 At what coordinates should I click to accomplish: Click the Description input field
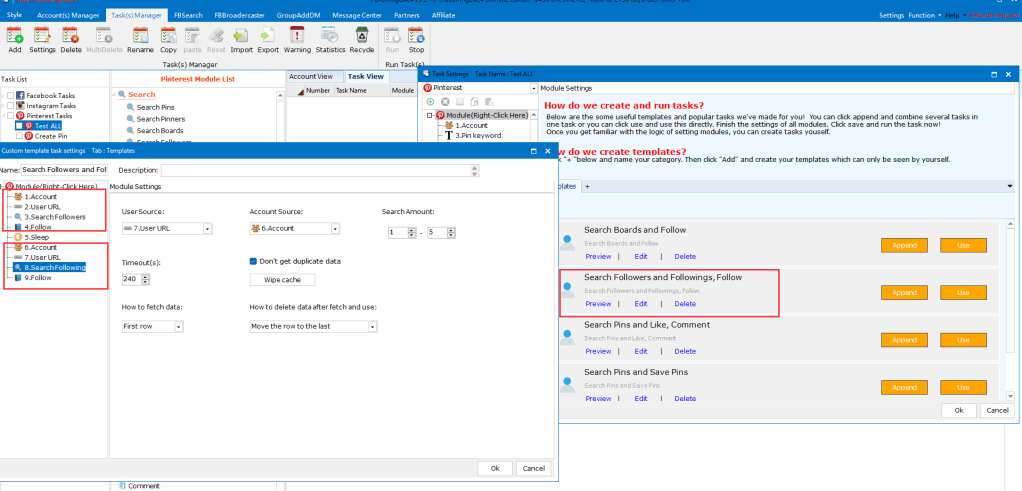coord(320,170)
